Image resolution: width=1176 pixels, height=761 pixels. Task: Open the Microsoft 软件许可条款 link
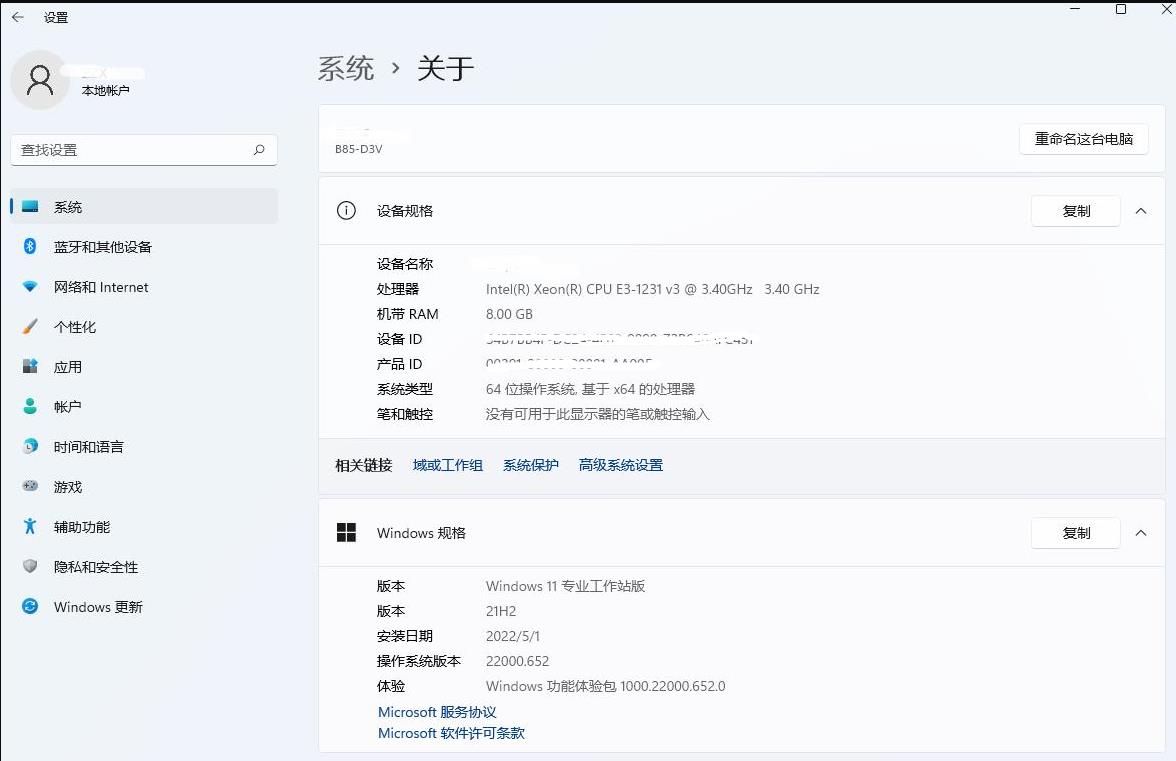(451, 733)
